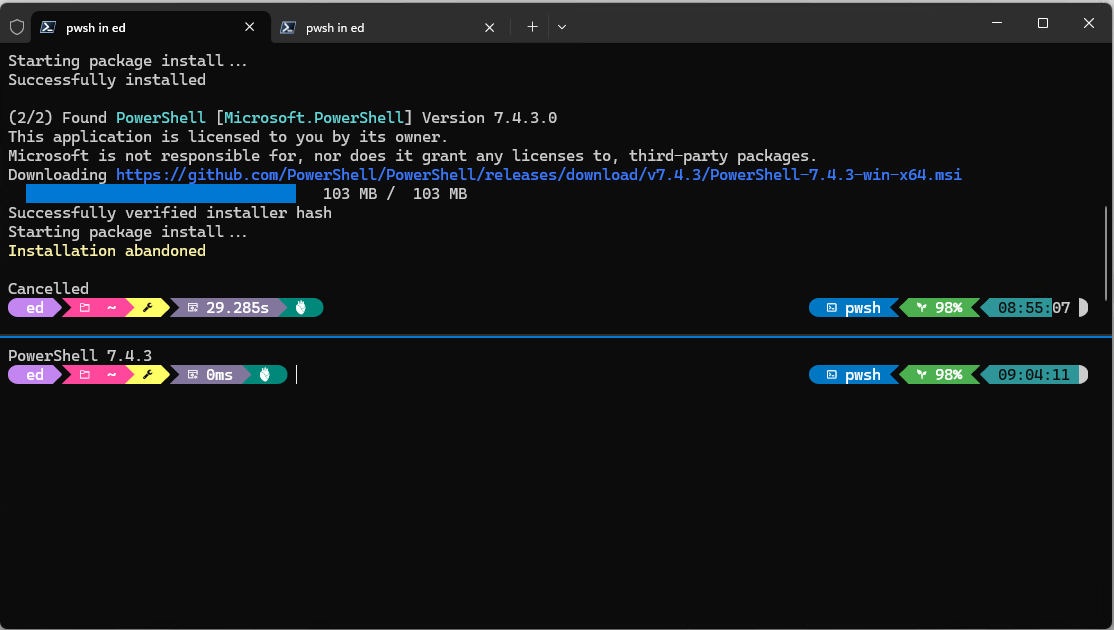The height and width of the screenshot is (630, 1114).
Task: Click the terminal scrollbar thumb
Action: click(1105, 253)
